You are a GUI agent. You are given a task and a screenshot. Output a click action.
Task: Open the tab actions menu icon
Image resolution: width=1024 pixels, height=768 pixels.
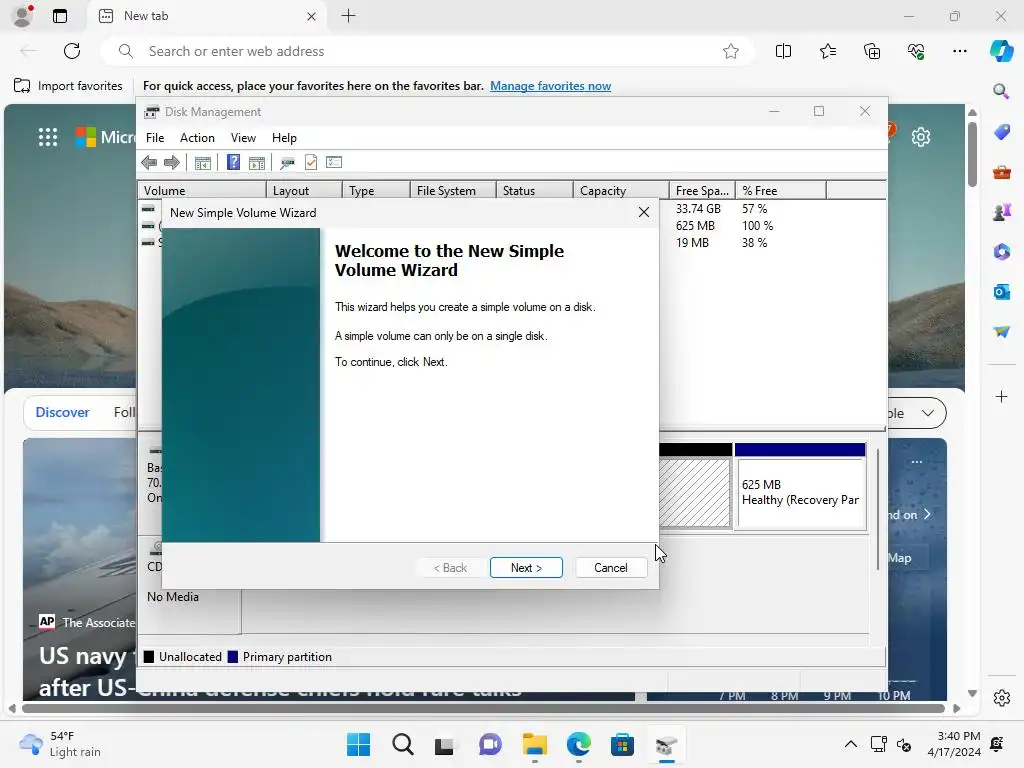click(x=59, y=16)
